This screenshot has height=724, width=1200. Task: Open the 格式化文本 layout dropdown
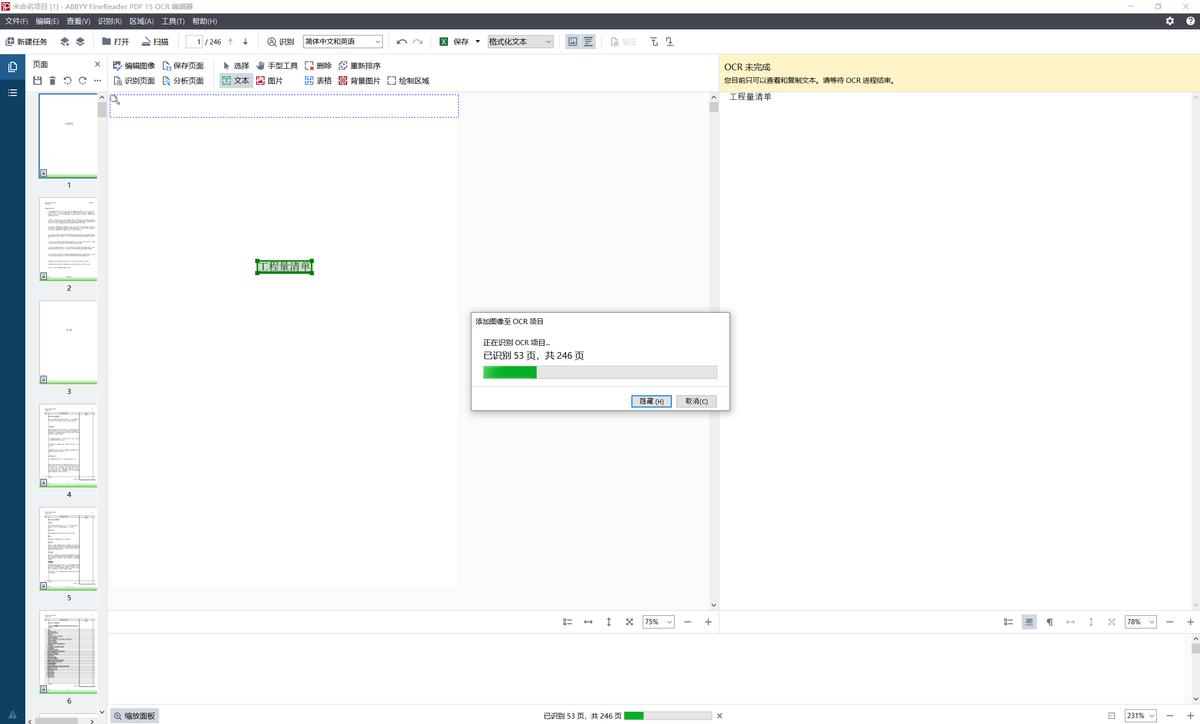pos(520,42)
